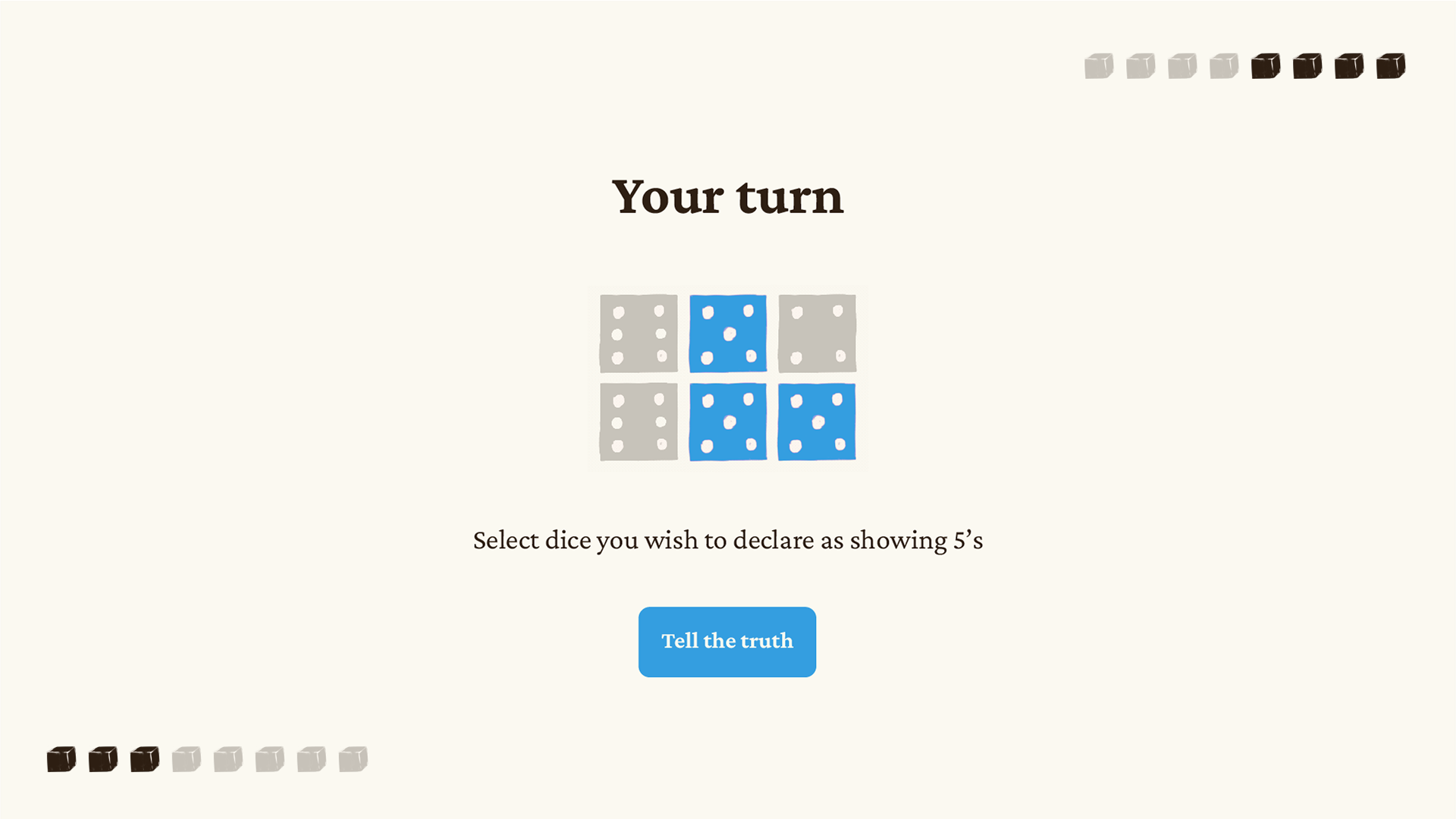Click the "Your turn" heading
This screenshot has width=1456, height=819.
(x=727, y=197)
